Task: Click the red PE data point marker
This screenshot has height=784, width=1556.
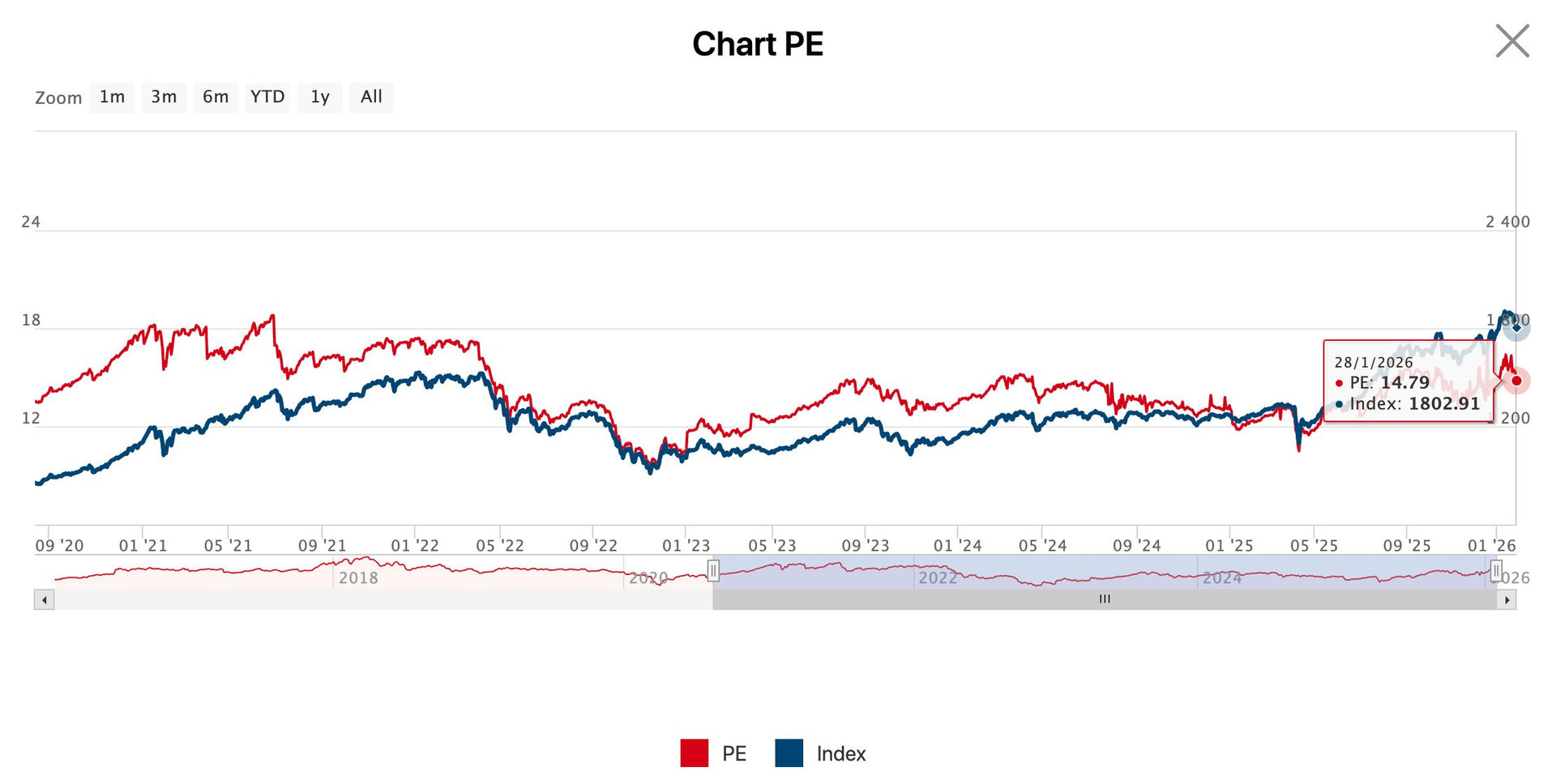Action: [x=1516, y=381]
